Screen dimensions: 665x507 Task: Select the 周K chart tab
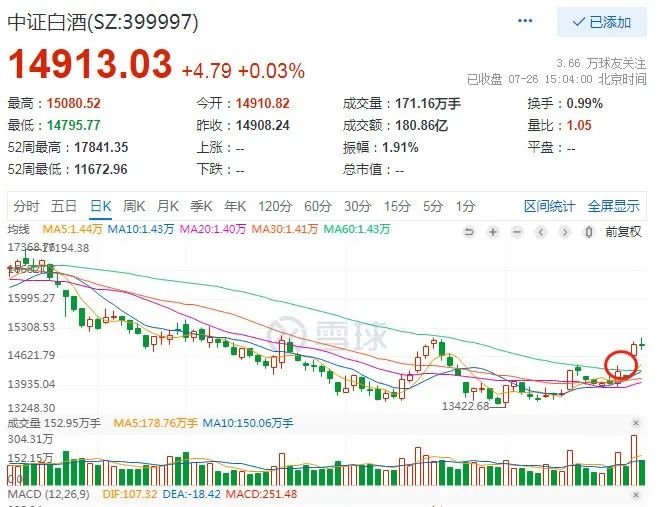point(134,206)
